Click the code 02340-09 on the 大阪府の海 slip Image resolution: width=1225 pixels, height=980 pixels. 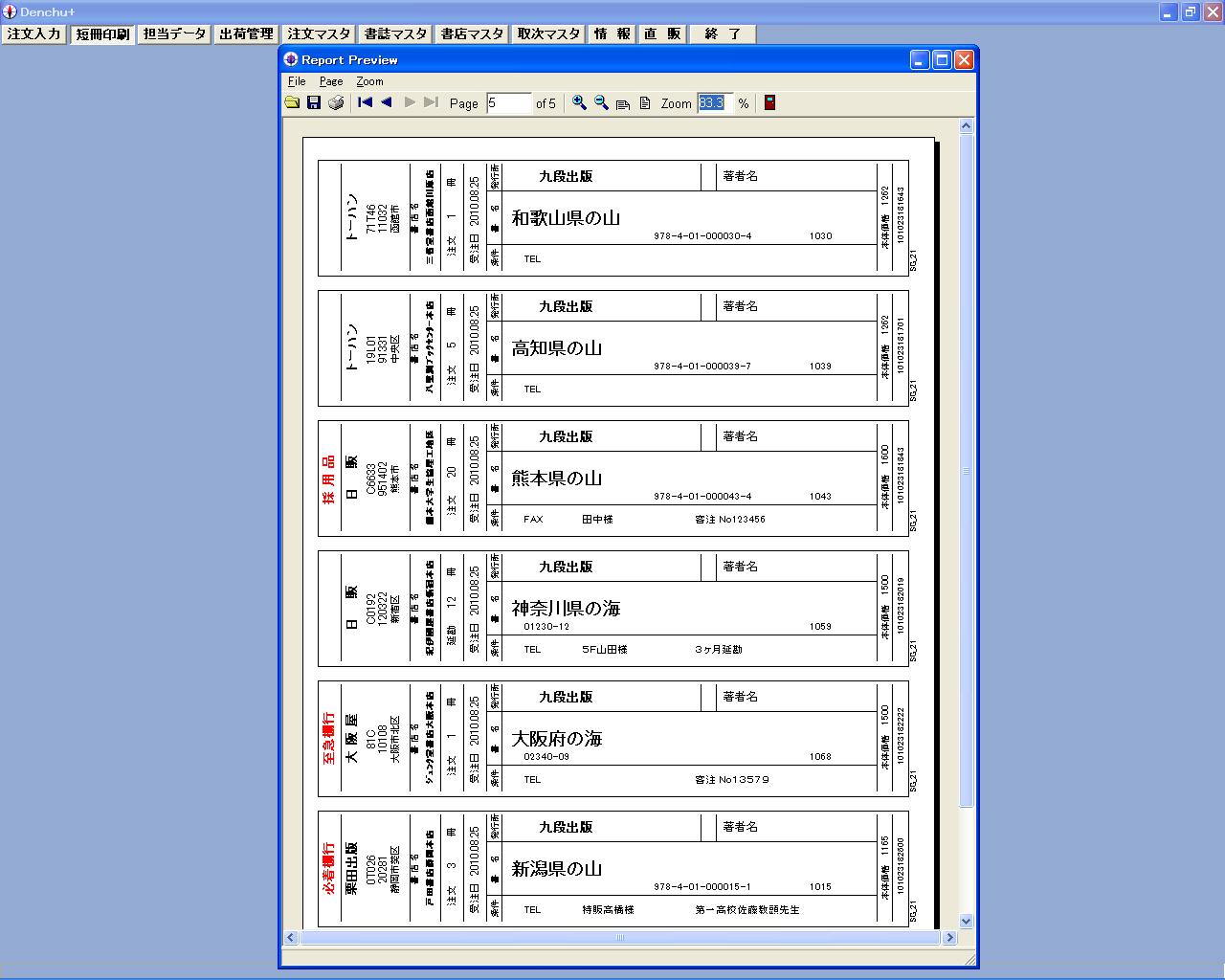coord(546,757)
